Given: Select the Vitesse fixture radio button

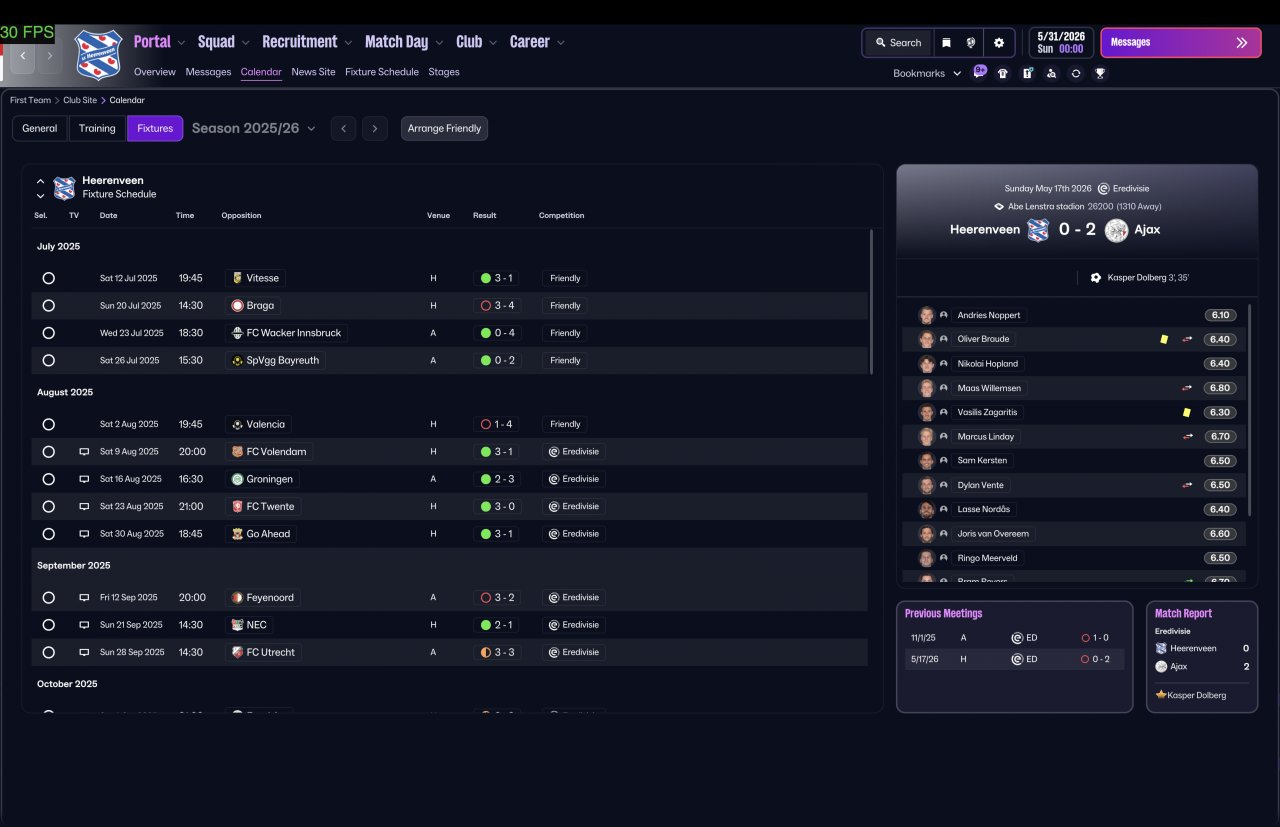Looking at the screenshot, I should pos(48,278).
